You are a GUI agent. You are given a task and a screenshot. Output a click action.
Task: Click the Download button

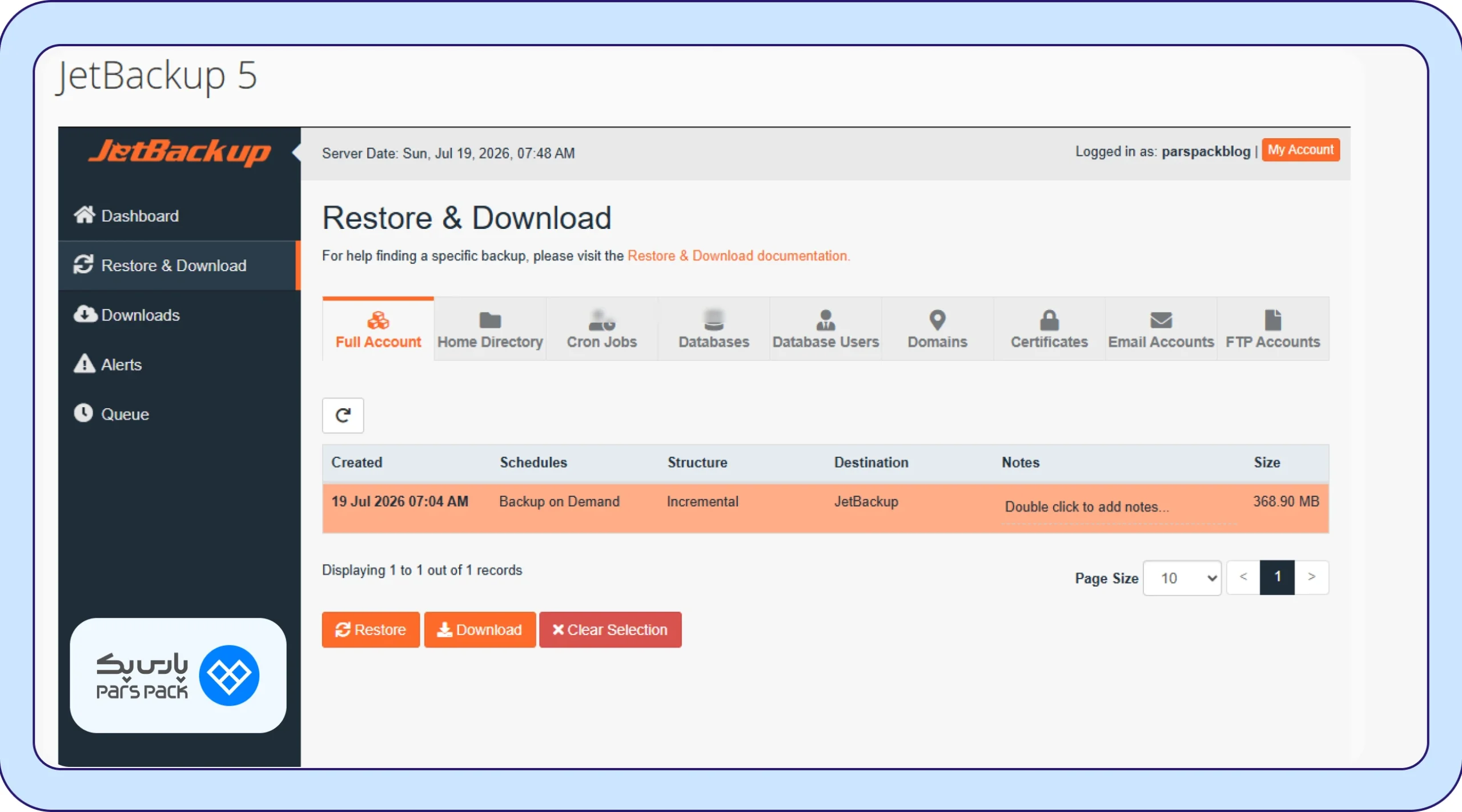point(480,629)
